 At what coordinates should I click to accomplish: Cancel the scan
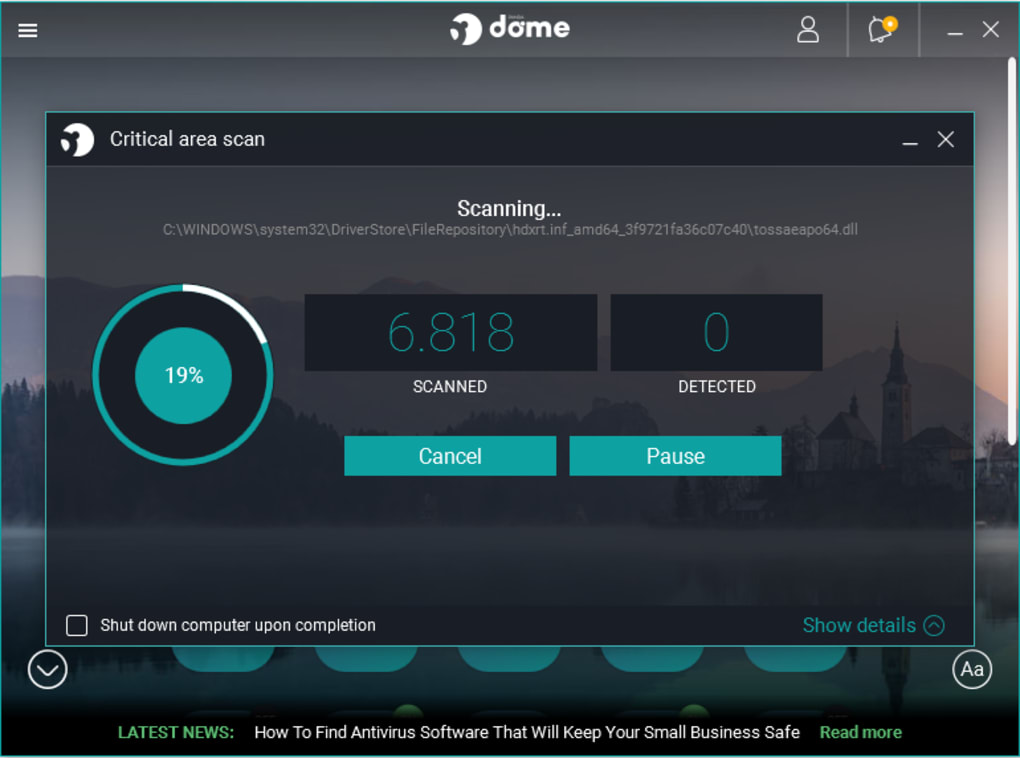tap(450, 456)
